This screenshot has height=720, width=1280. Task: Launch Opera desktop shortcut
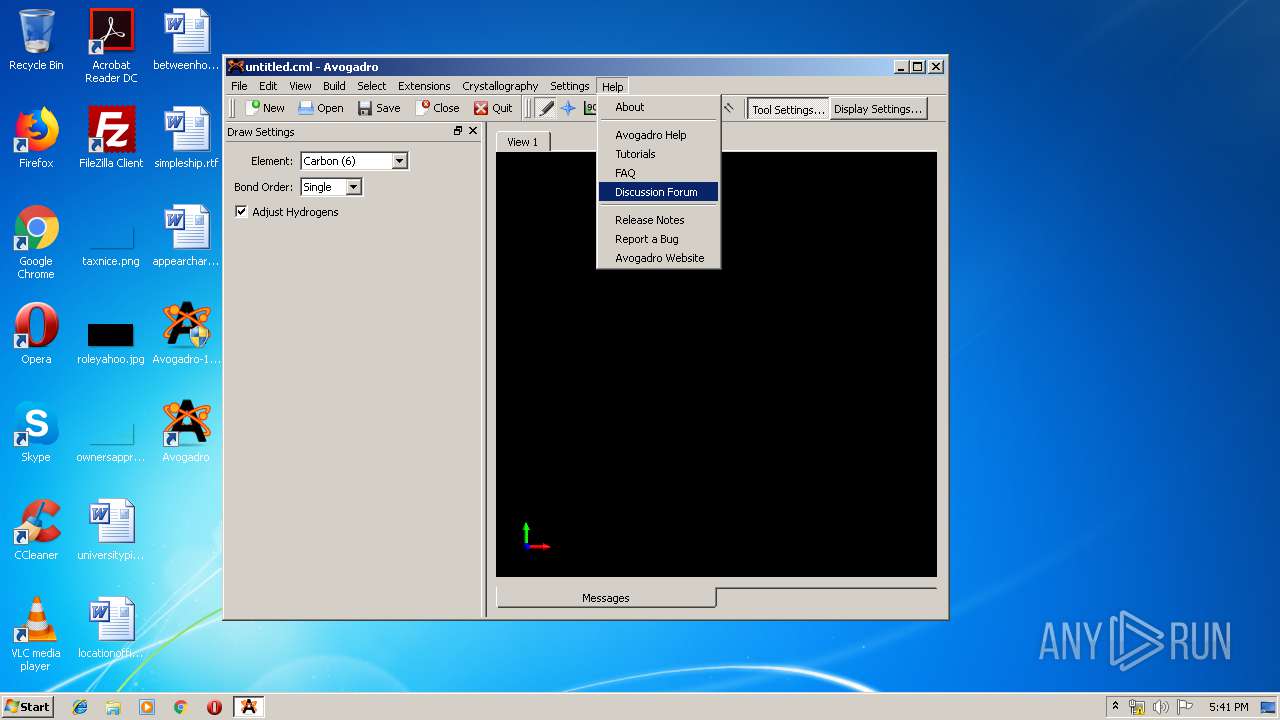click(36, 334)
